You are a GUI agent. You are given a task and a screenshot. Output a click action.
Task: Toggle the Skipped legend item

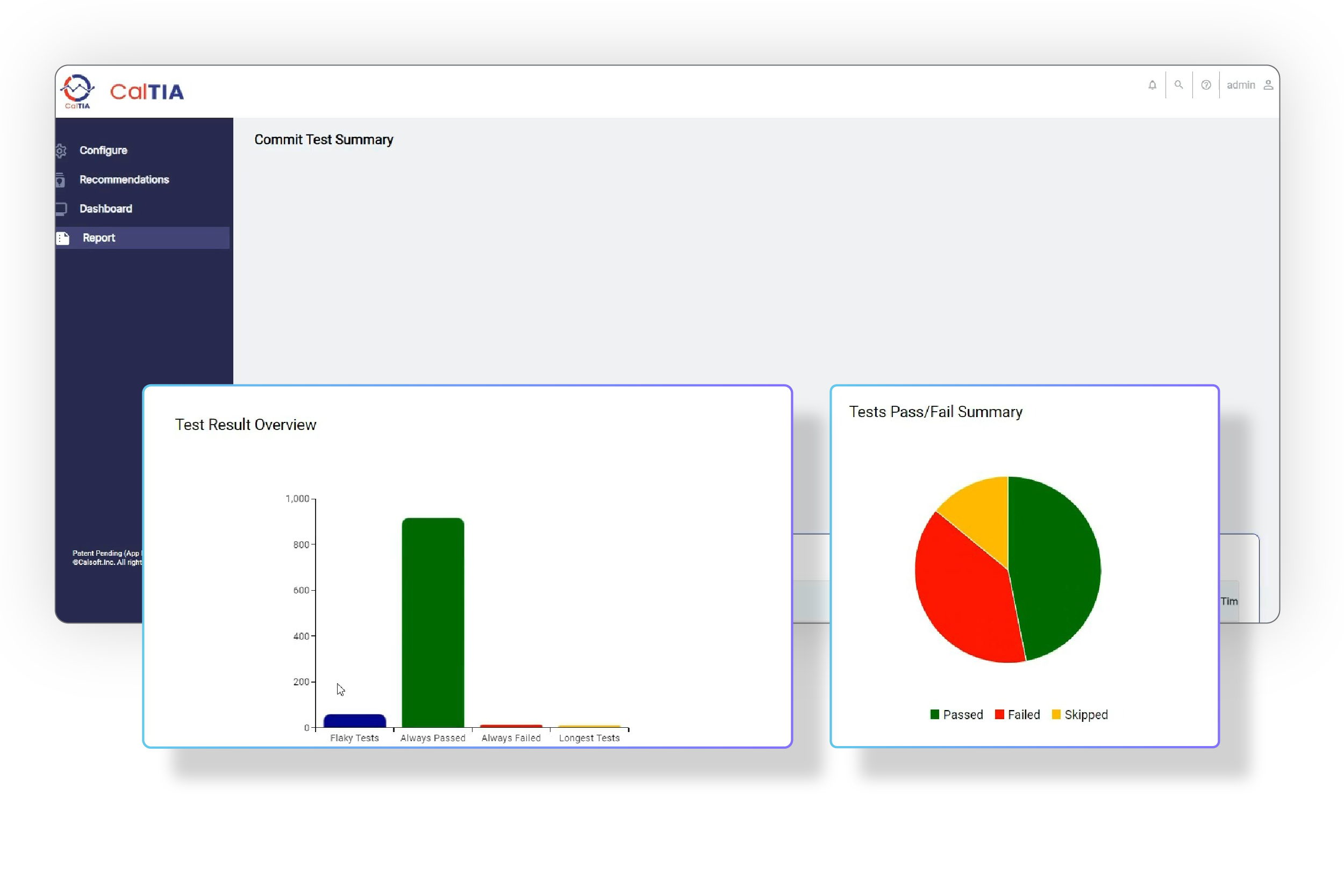coord(1080,714)
